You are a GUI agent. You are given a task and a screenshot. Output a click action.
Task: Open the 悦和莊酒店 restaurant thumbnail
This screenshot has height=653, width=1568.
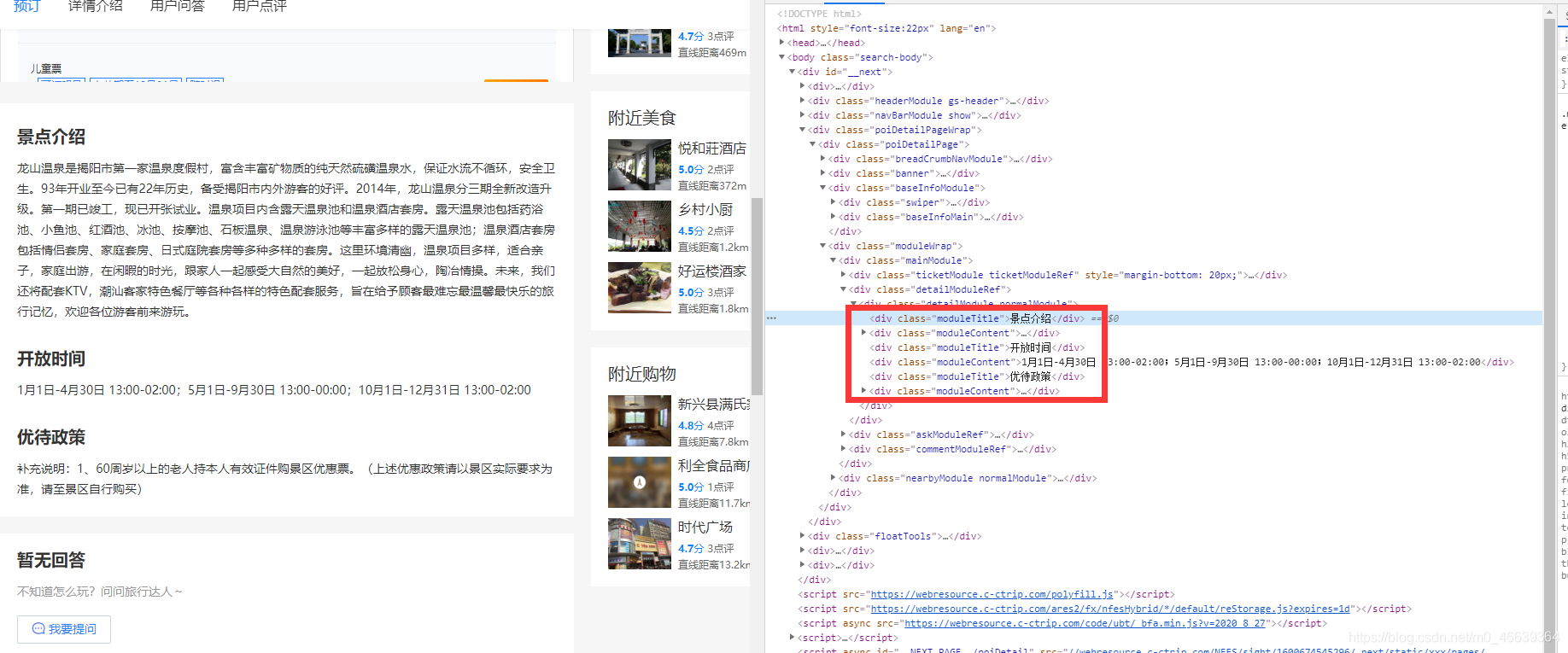[640, 165]
